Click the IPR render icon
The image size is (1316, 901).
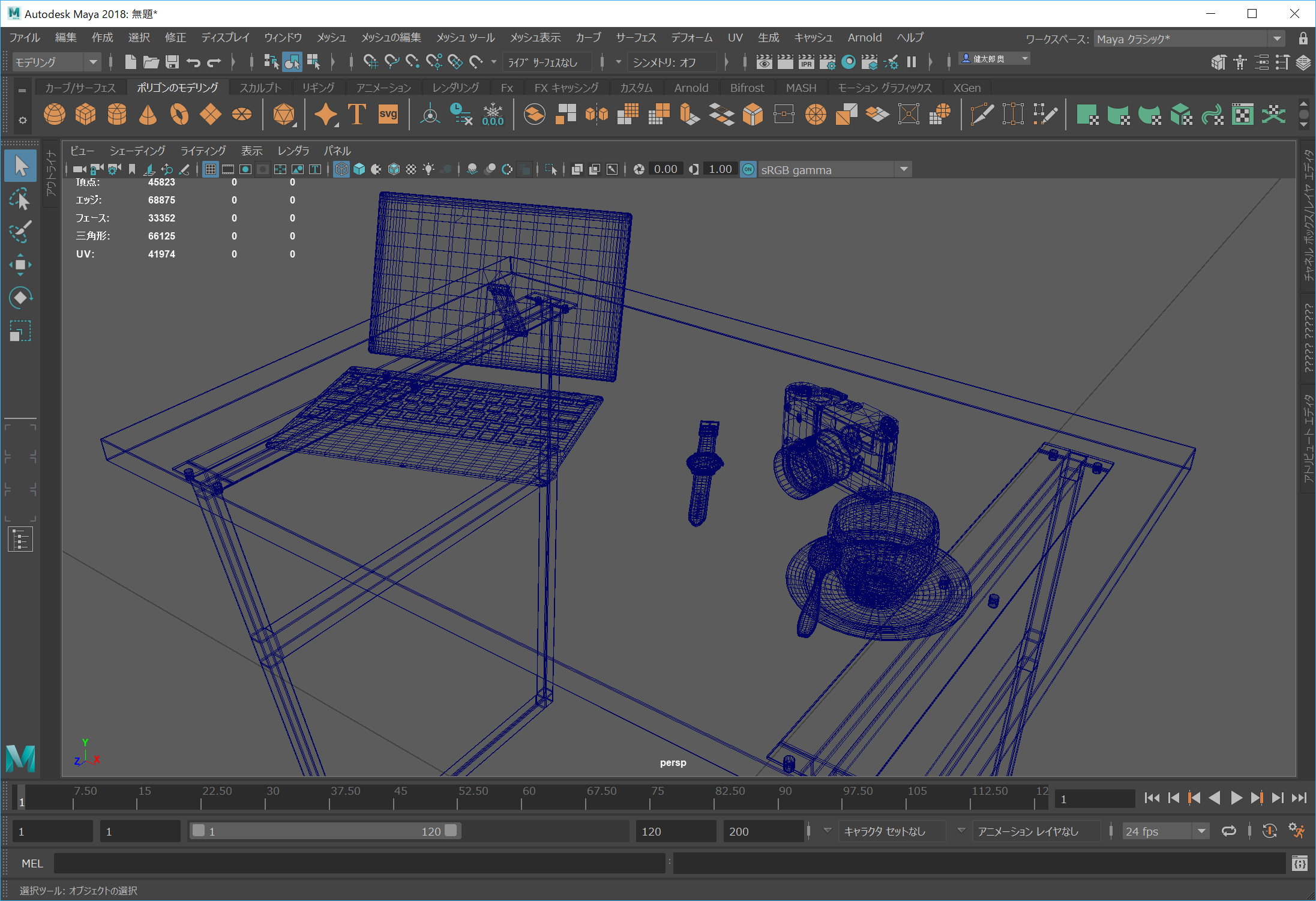(806, 62)
